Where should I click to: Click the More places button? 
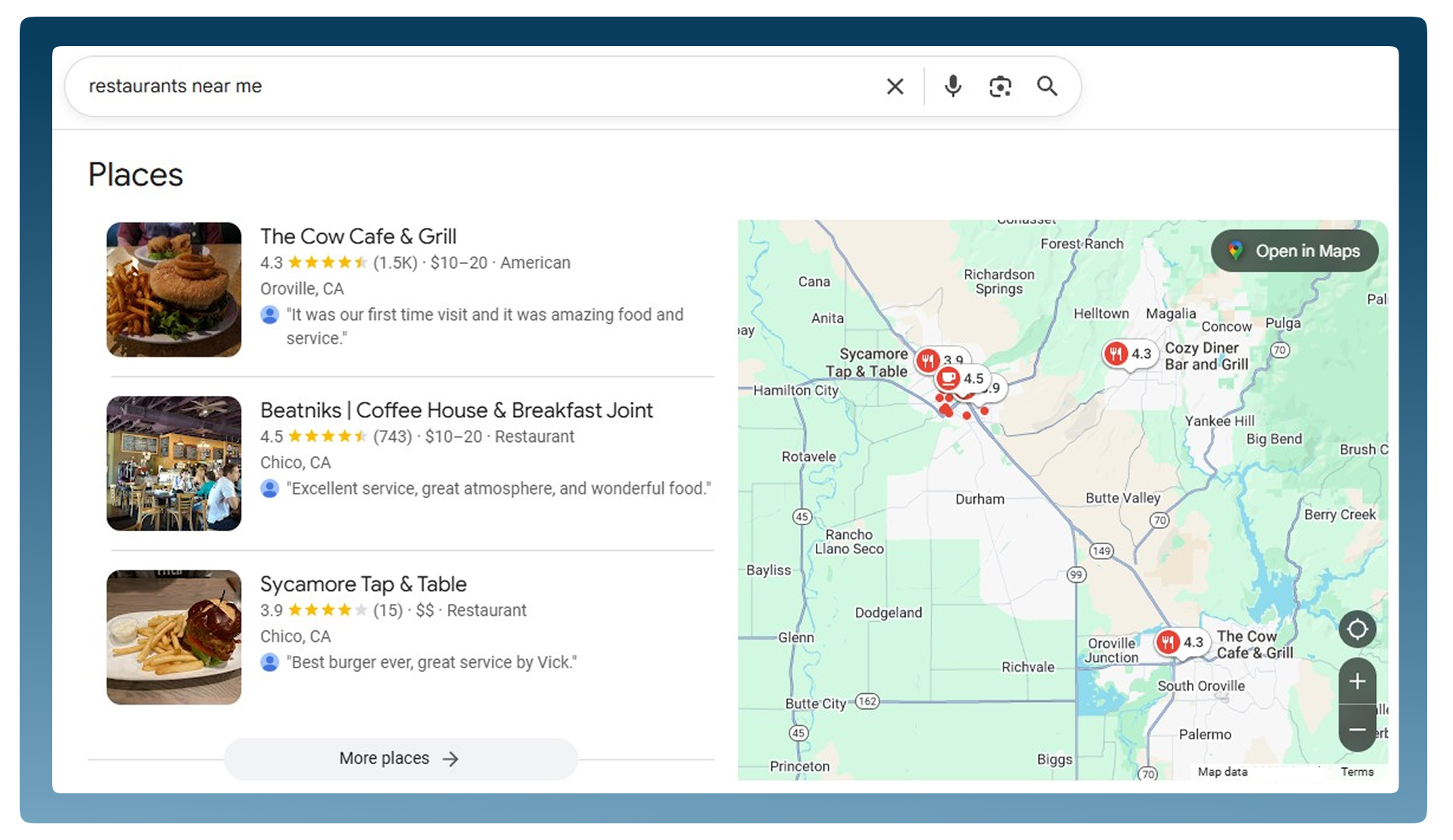(400, 758)
